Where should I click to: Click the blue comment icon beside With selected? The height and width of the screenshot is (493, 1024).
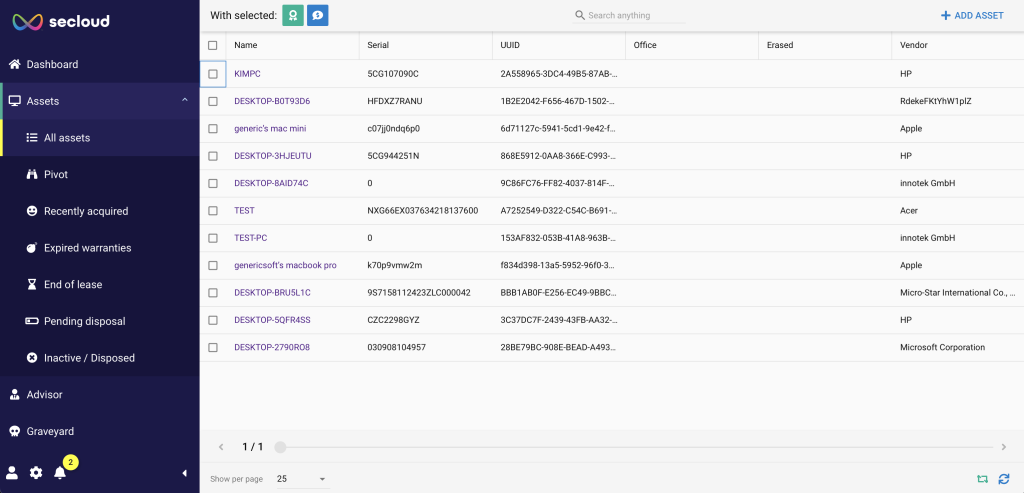(x=317, y=16)
